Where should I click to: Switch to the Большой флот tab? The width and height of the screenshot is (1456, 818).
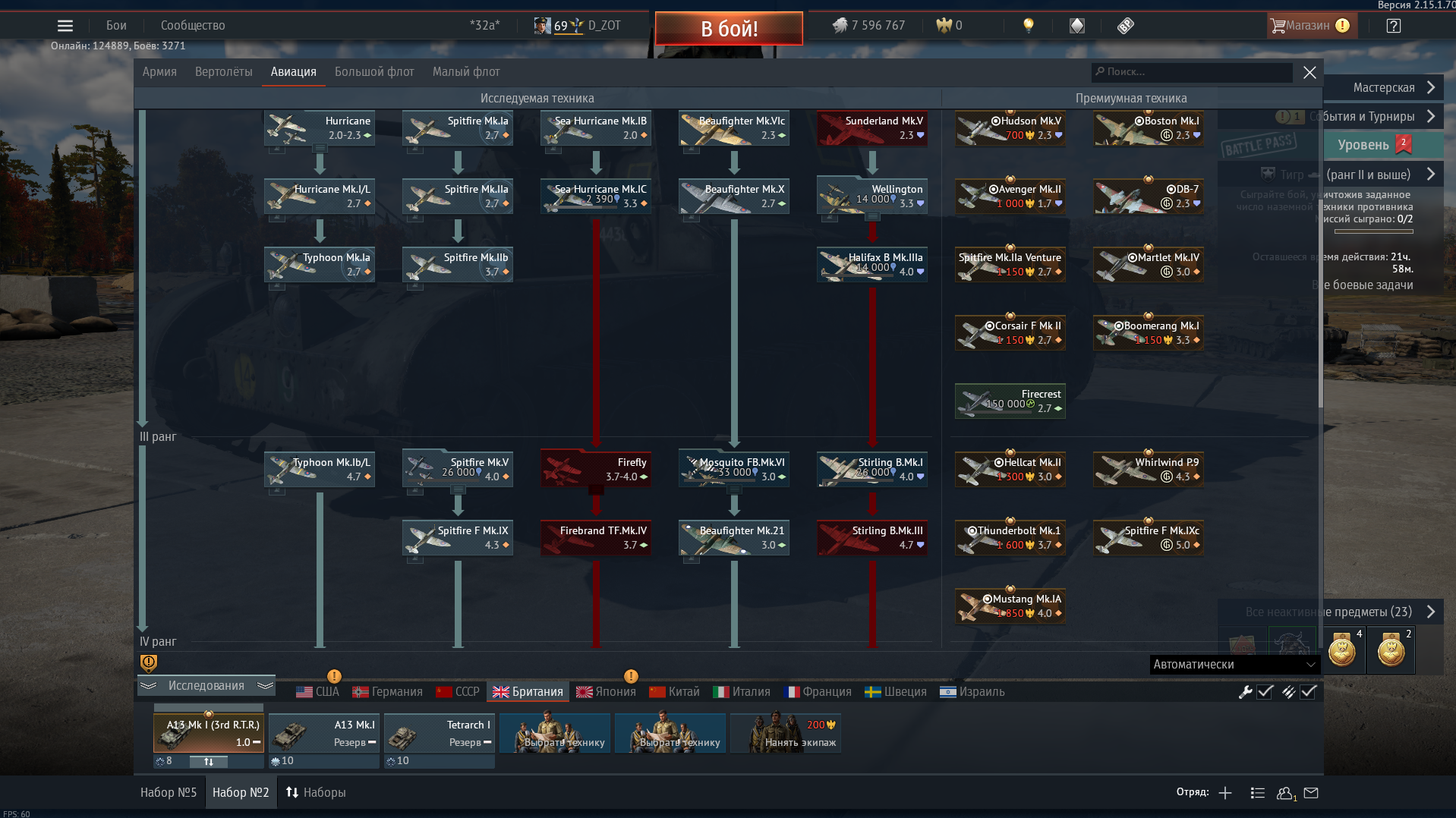click(374, 72)
